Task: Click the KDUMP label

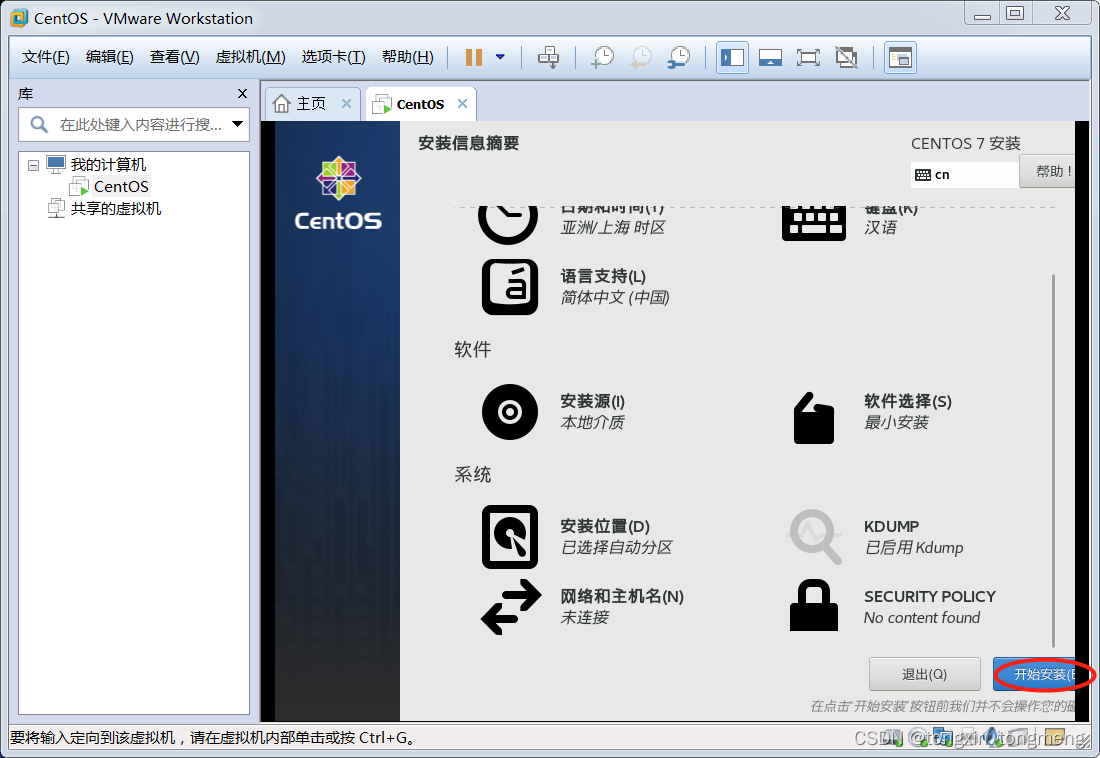Action: 892,526
